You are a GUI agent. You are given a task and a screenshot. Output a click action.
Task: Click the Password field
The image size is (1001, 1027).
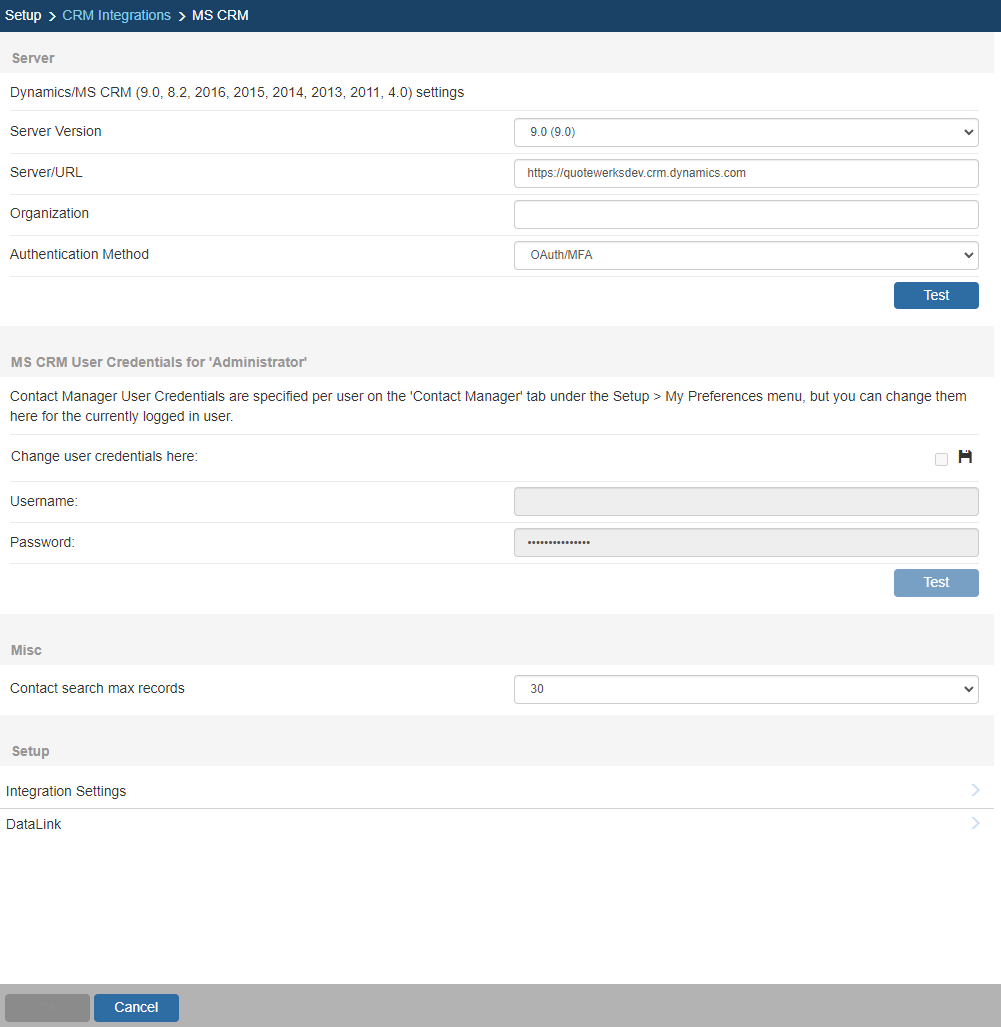746,543
